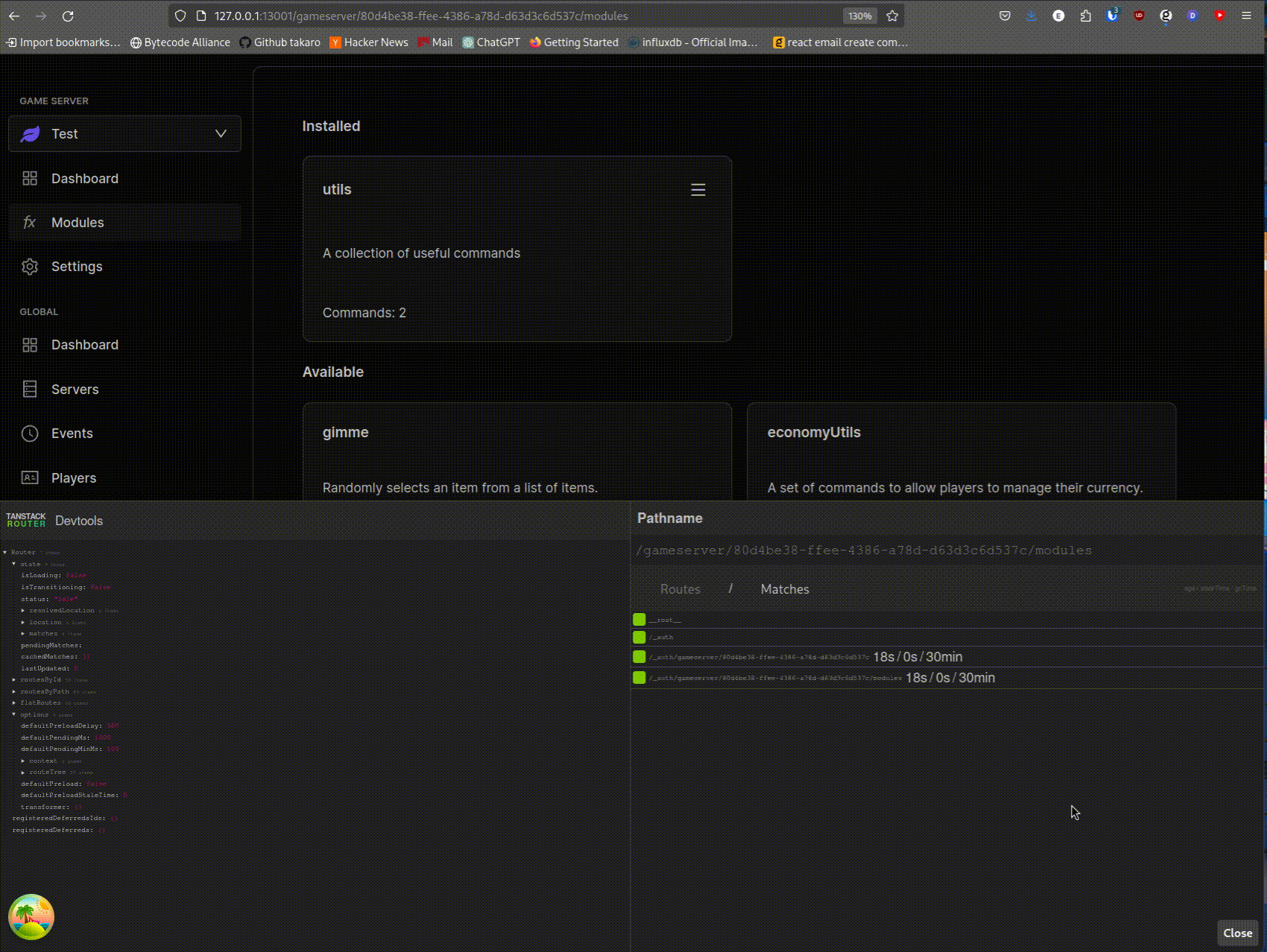Open the Hacker News bookmark

point(370,42)
